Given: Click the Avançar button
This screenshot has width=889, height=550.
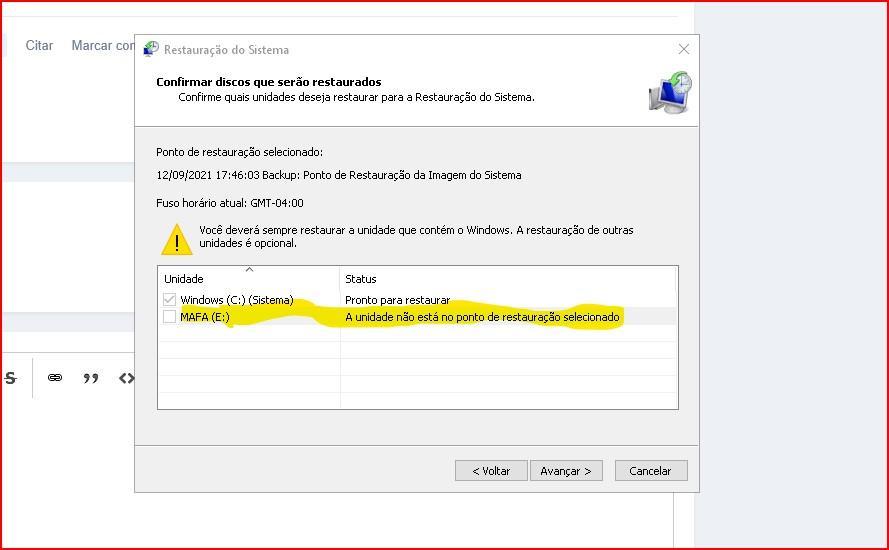Looking at the screenshot, I should click(x=566, y=471).
